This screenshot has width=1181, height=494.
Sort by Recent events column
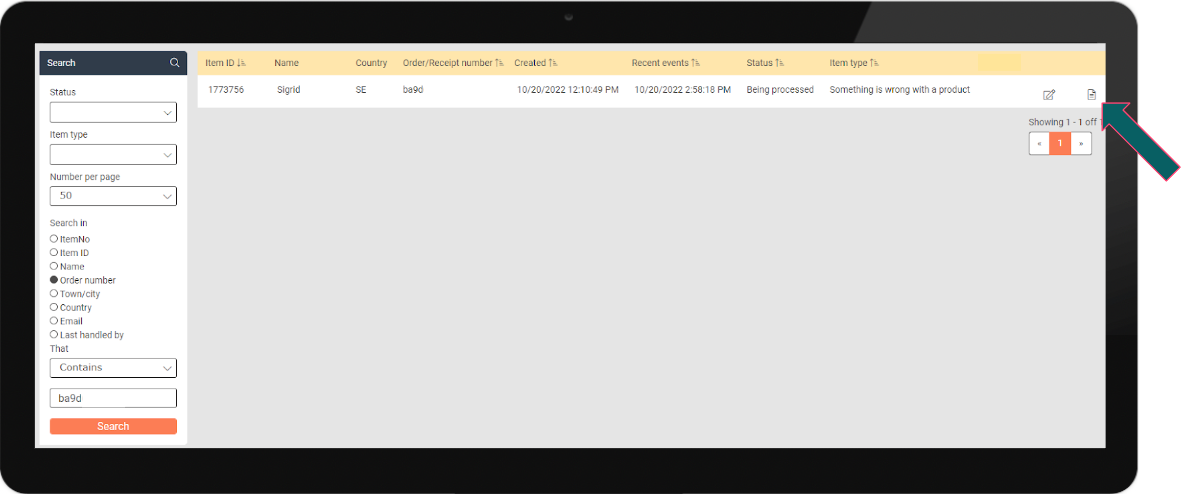666,63
